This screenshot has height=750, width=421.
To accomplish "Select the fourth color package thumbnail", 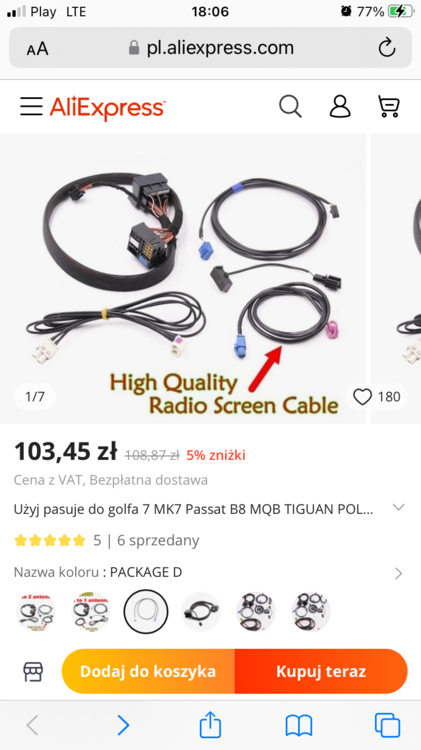I will pyautogui.click(x=201, y=611).
